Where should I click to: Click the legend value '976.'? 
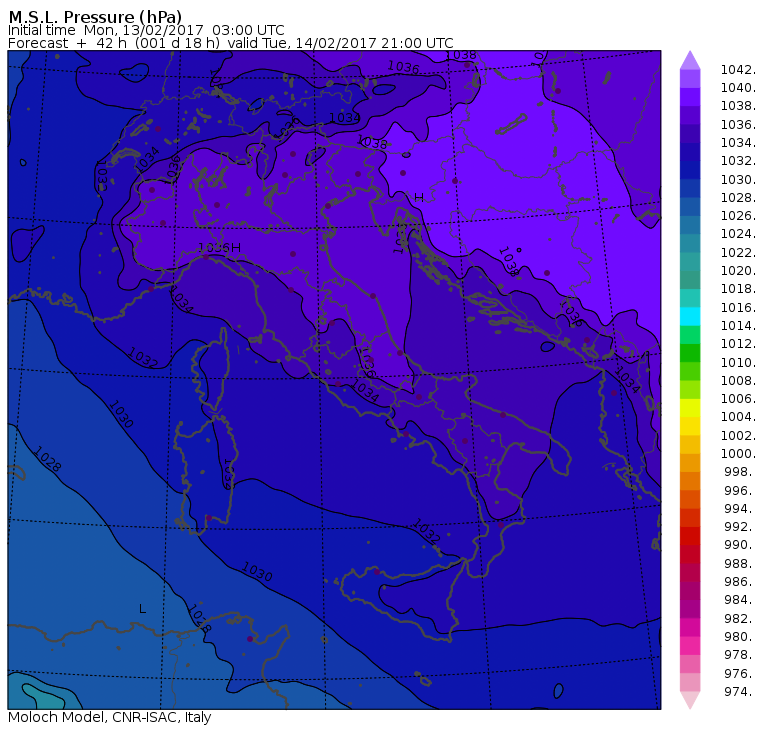coord(740,673)
